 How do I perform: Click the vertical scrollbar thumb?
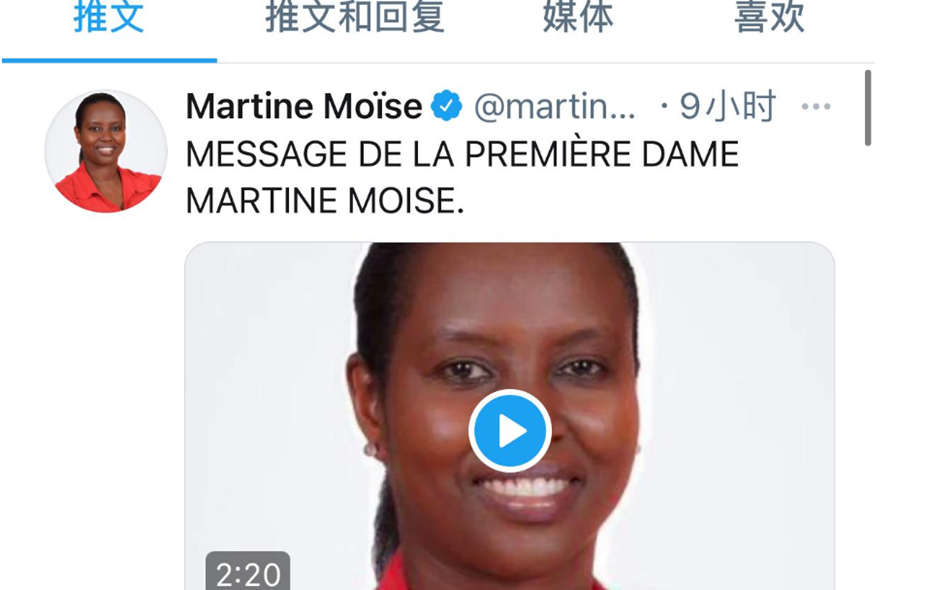pyautogui.click(x=868, y=108)
